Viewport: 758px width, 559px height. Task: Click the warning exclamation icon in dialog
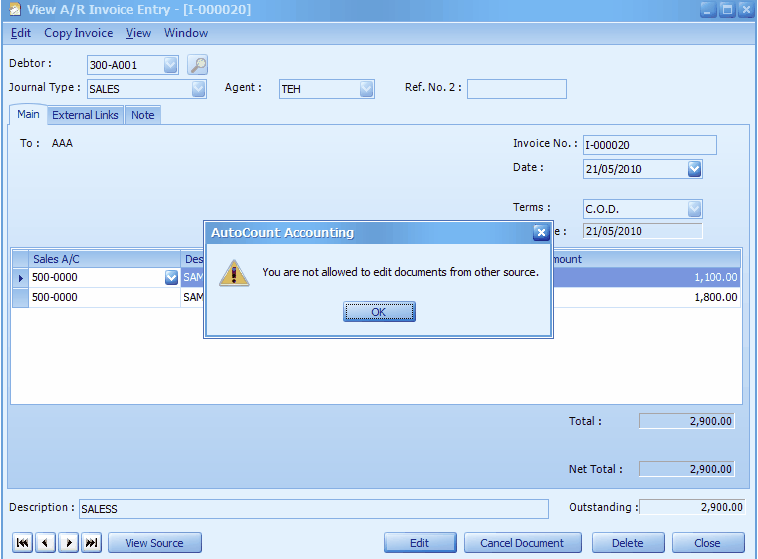point(234,274)
